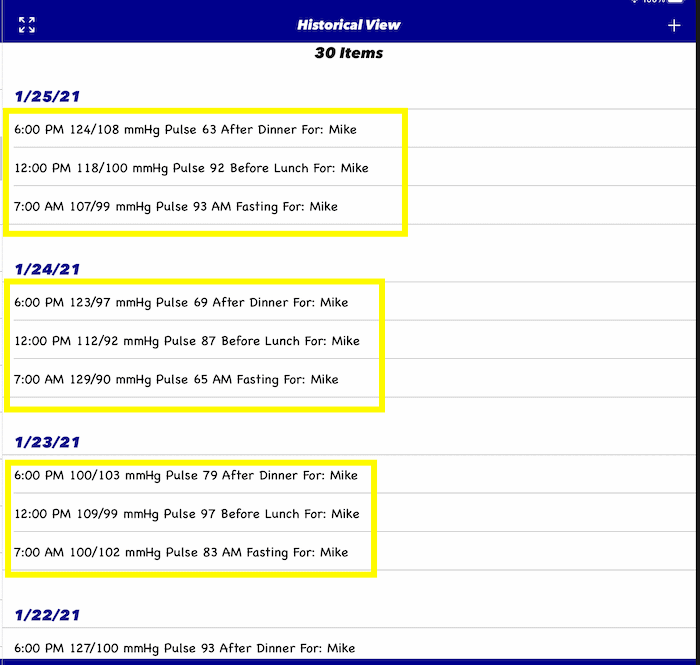This screenshot has height=665, width=700.
Task: View 1/24/21 12:00 PM 112/92 Before Lunch reading
Action: pyautogui.click(x=187, y=341)
